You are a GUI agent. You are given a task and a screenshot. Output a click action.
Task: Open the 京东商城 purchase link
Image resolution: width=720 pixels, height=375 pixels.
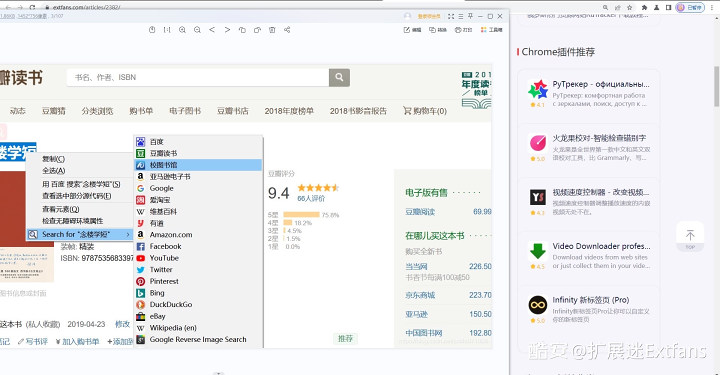pos(420,295)
